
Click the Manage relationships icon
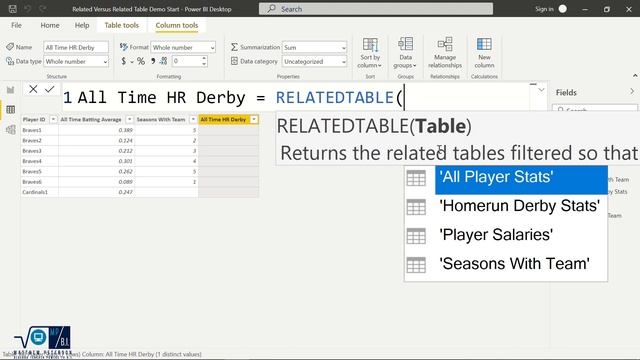coord(445,44)
